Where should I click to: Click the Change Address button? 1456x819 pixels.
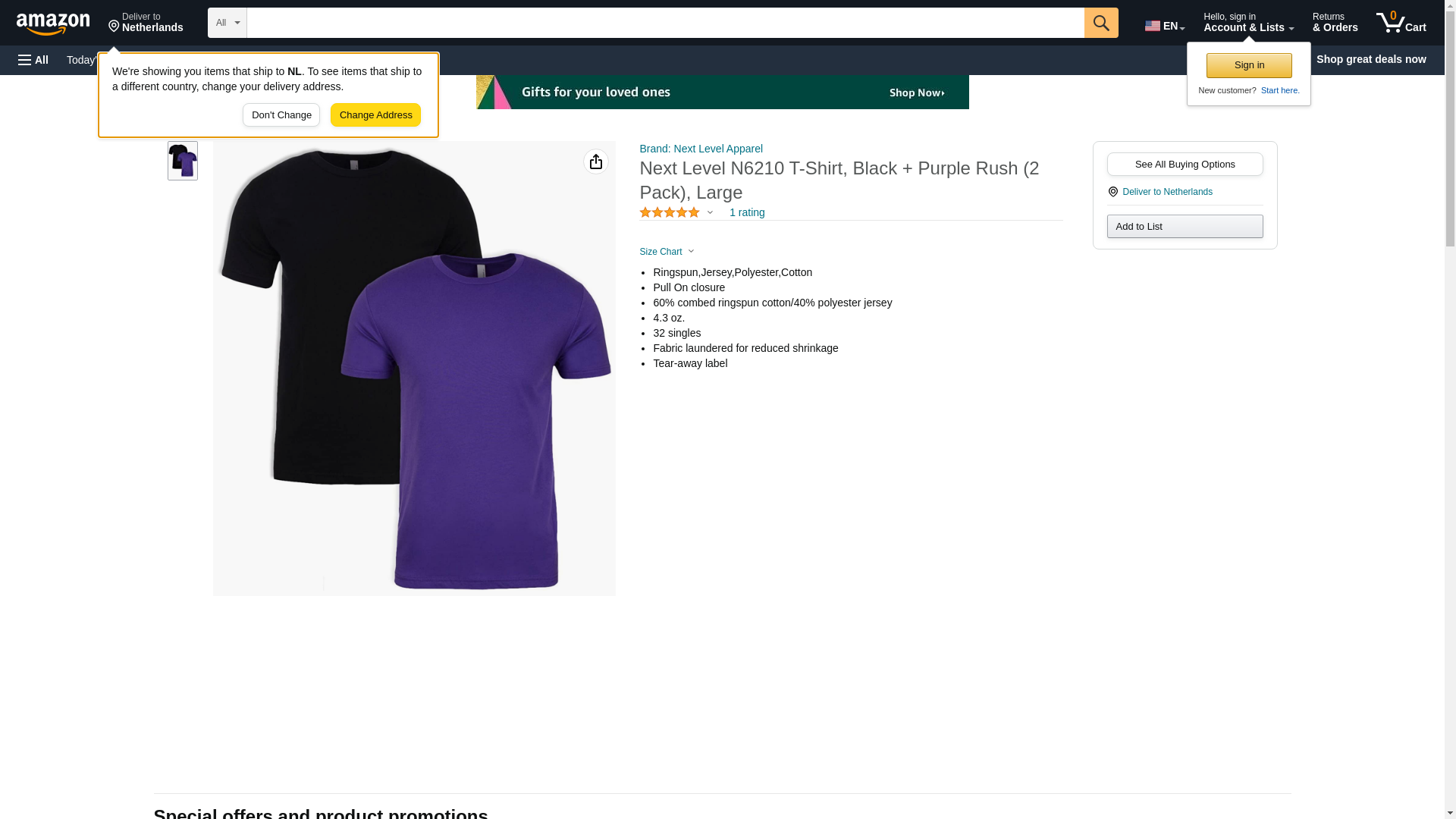tap(375, 115)
